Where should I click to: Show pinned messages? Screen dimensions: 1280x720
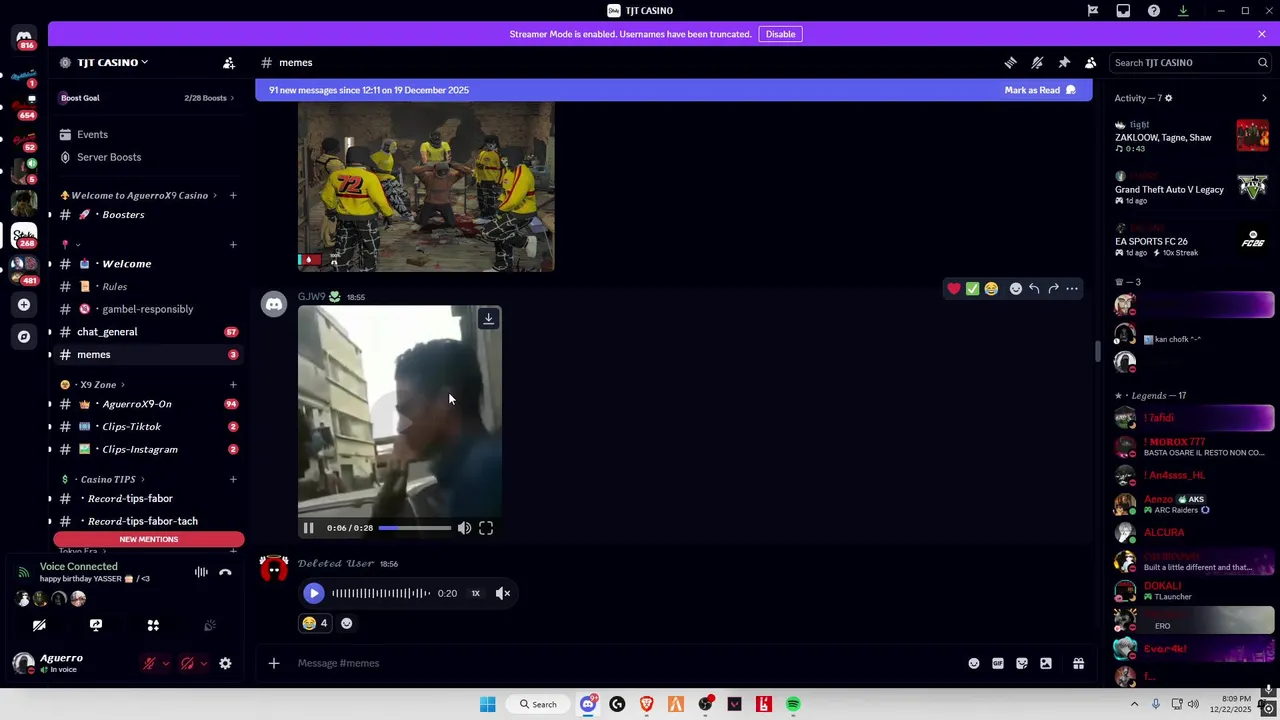tap(1064, 62)
